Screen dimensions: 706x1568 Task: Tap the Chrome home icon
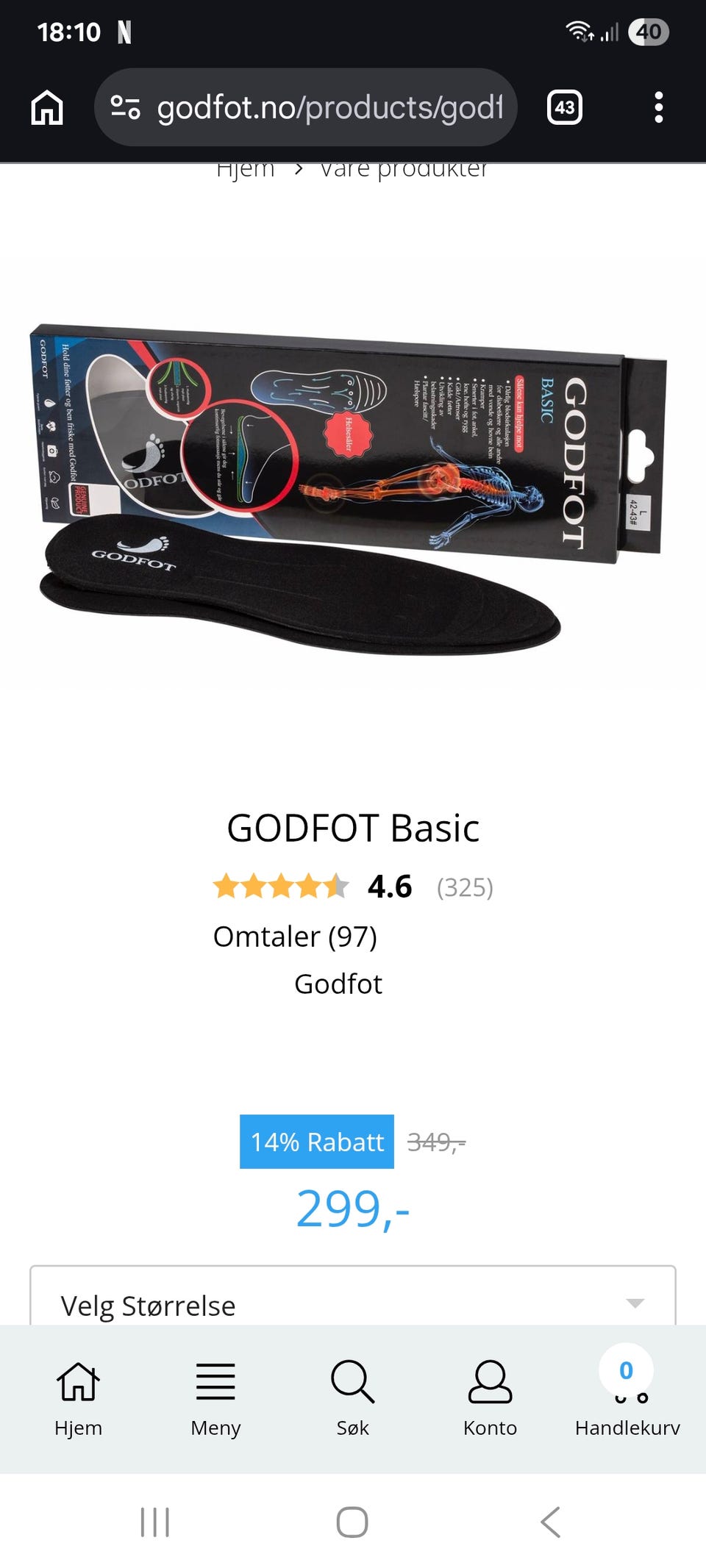(47, 107)
